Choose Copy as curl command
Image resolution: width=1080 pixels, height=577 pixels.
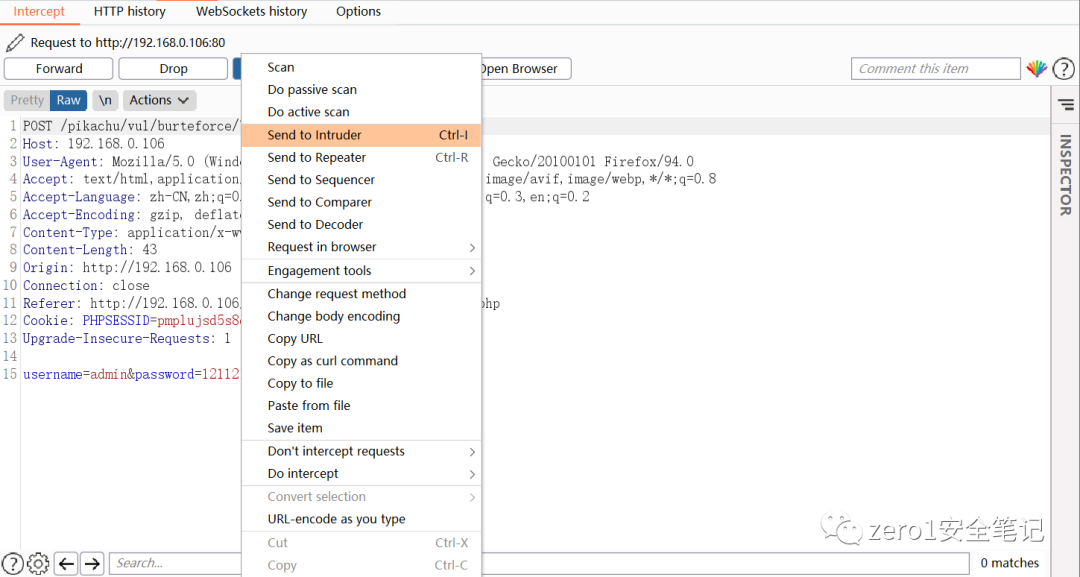pyautogui.click(x=361, y=361)
